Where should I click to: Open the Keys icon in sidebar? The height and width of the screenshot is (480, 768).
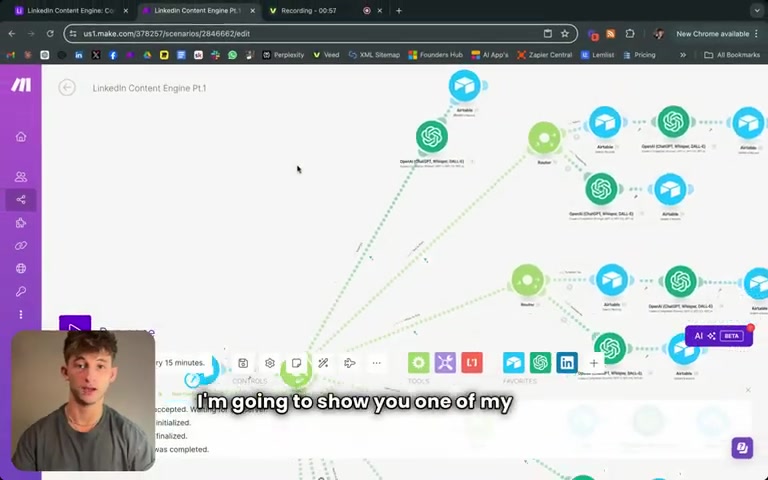[x=21, y=291]
